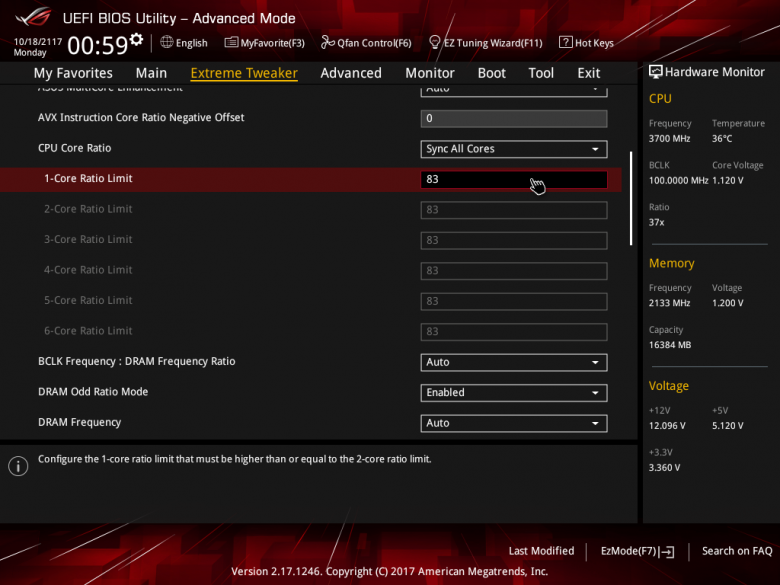Viewport: 780px width, 585px height.
Task: Click AVX Instruction Core Ratio Negative Offset label
Action: click(x=141, y=117)
